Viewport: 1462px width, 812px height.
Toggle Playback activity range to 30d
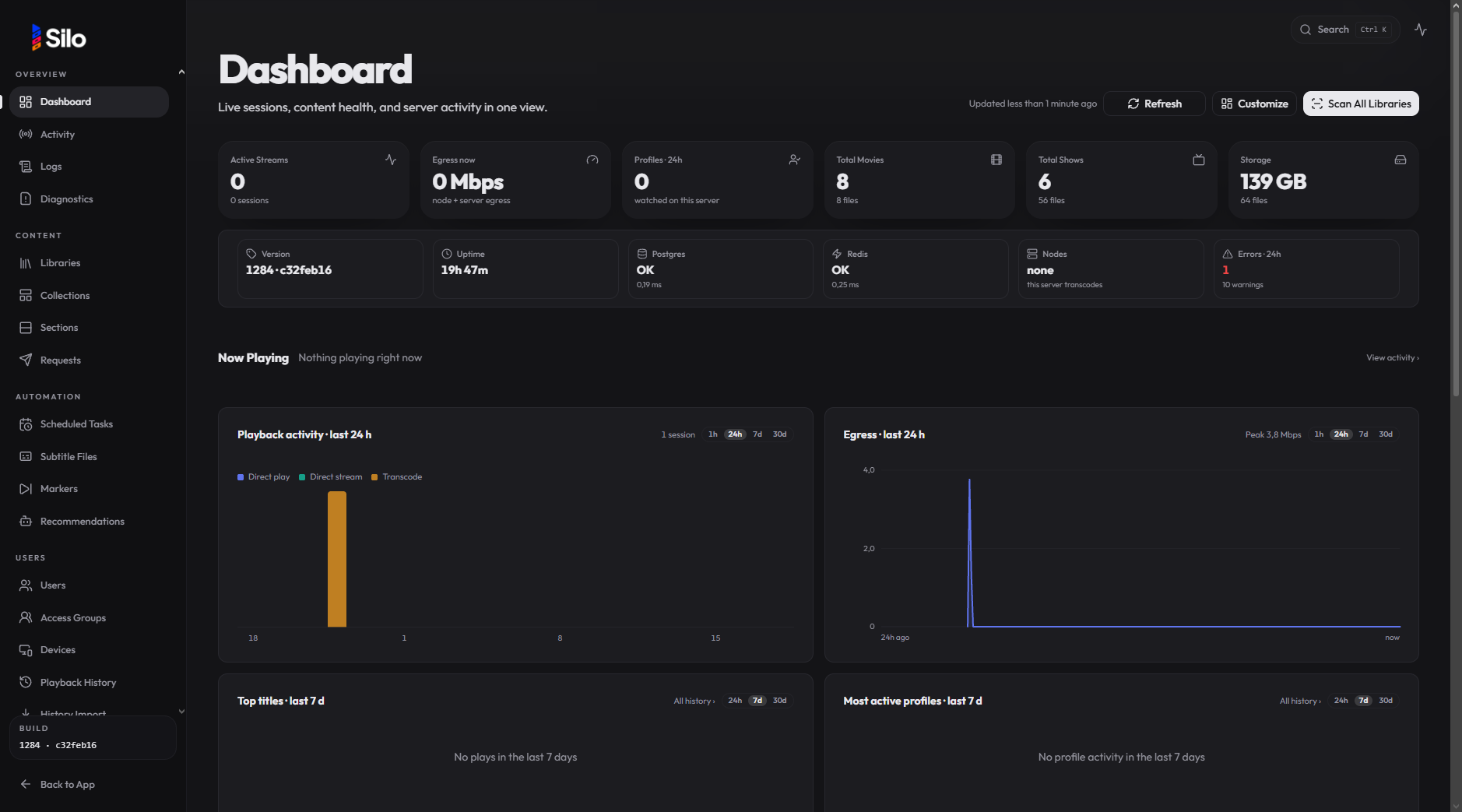point(780,434)
